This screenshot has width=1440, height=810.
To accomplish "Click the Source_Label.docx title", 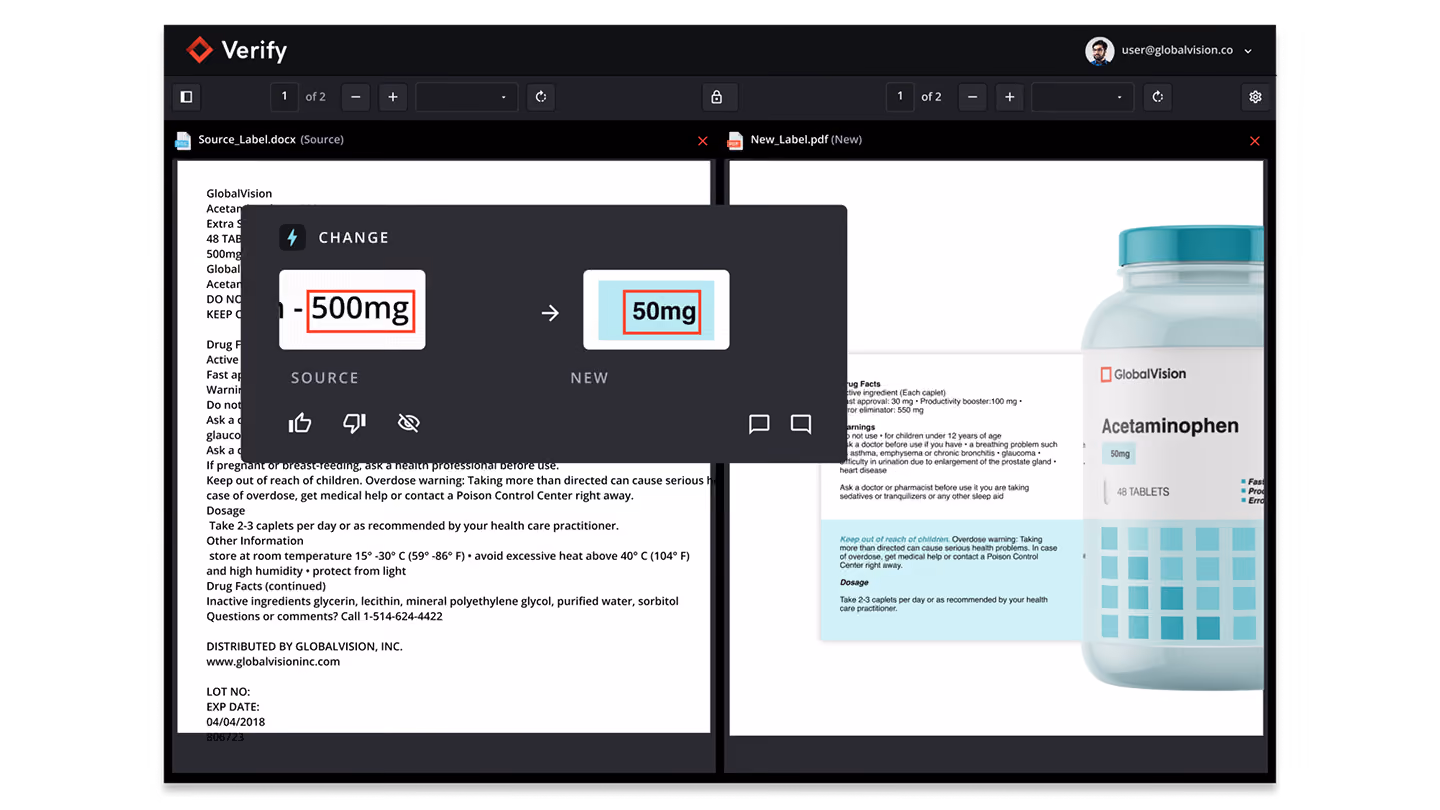I will 247,140.
